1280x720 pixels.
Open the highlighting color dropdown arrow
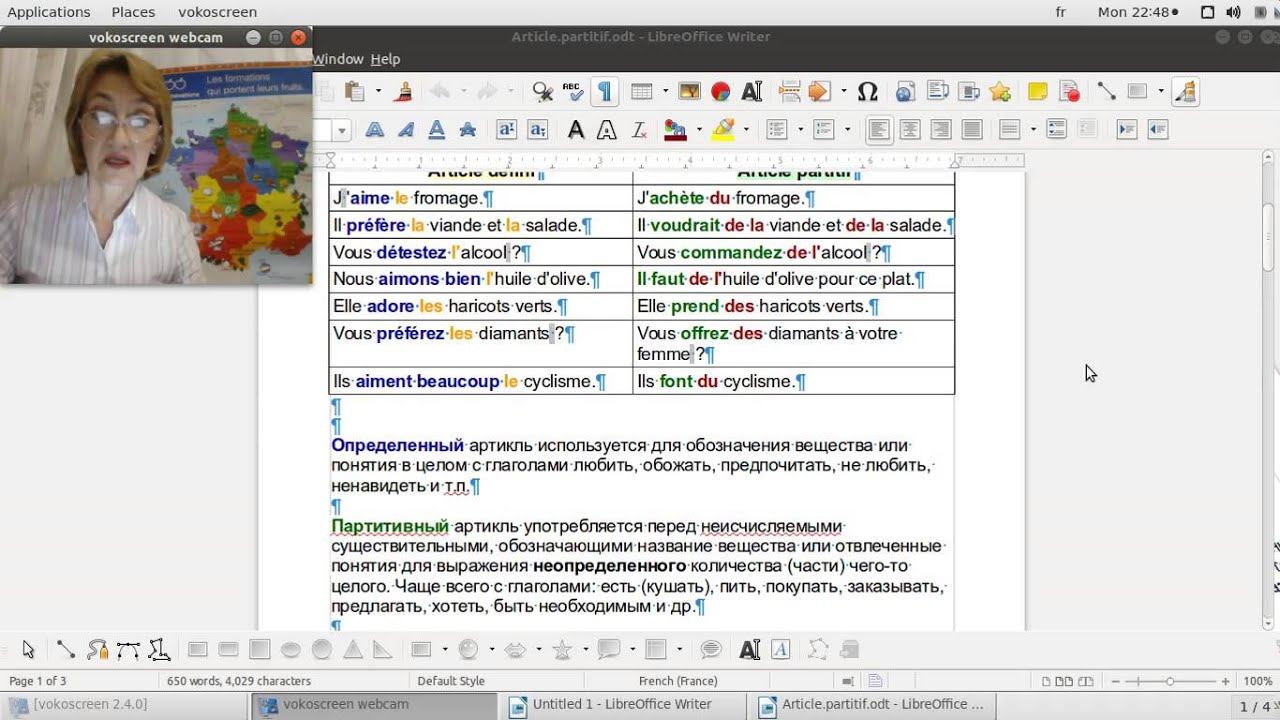[746, 129]
